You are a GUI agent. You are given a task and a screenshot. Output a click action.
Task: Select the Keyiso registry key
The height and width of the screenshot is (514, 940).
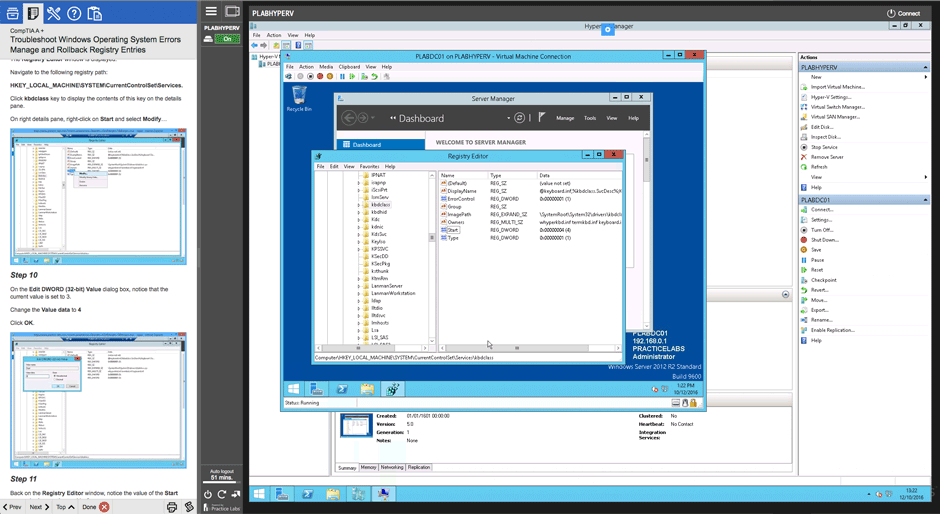(x=378, y=242)
